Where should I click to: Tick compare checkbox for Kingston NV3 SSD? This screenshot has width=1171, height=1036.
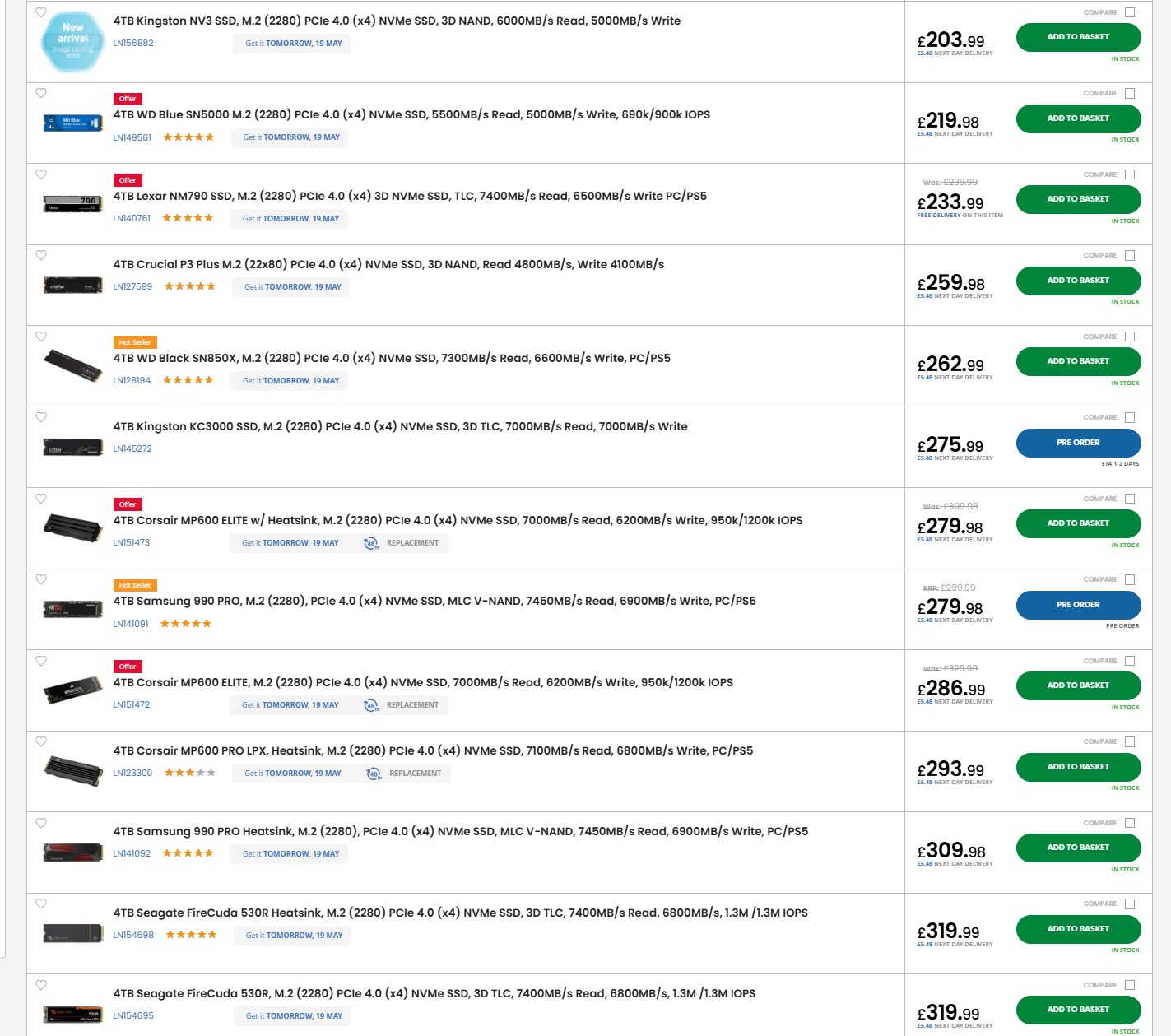click(x=1130, y=12)
